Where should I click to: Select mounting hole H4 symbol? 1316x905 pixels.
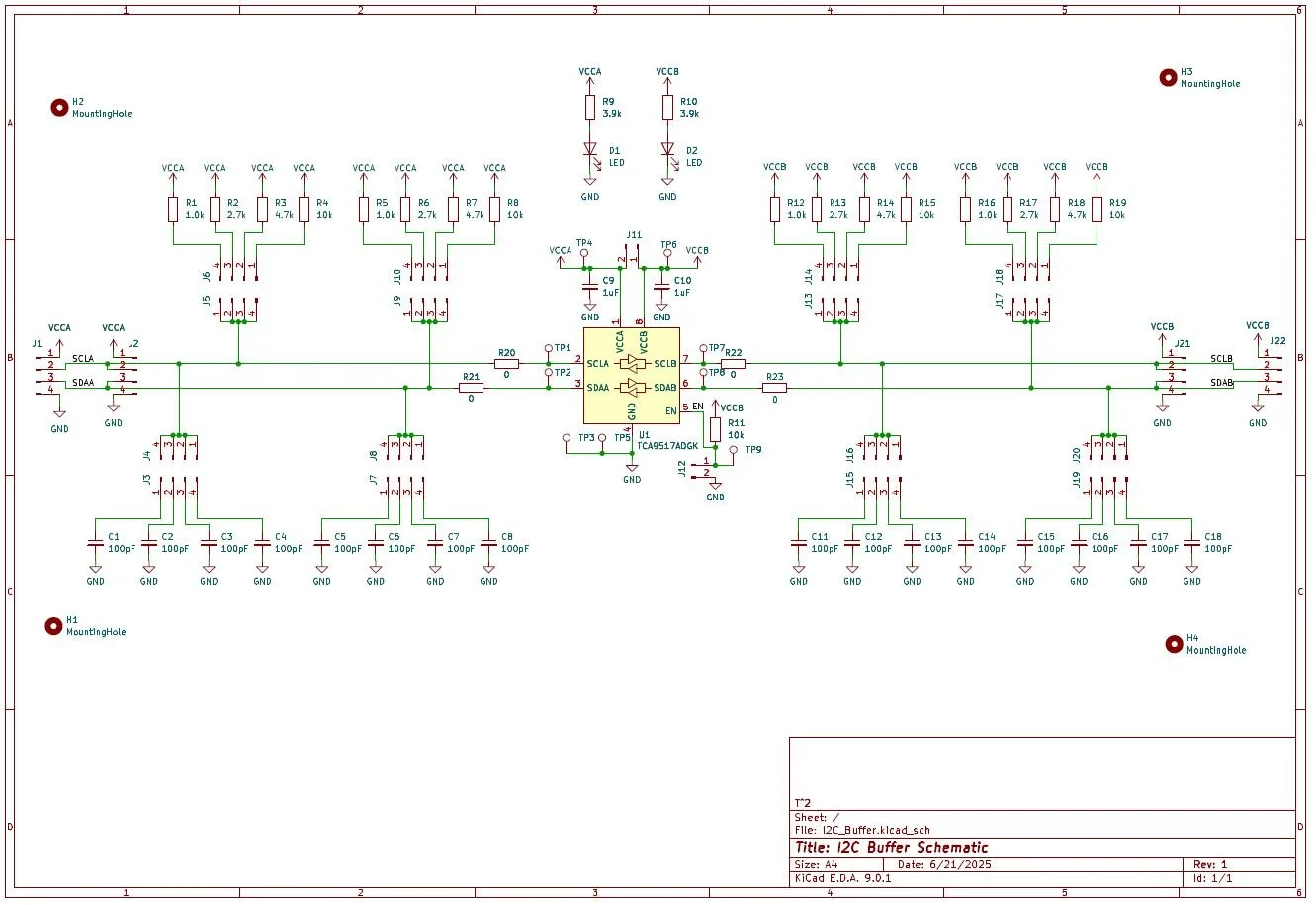1173,642
